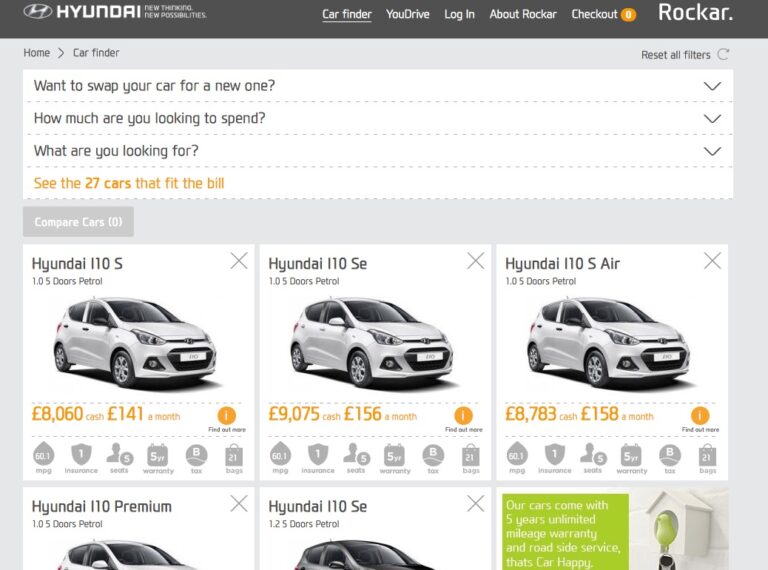
Task: Click the £156 a month price
Action: tap(381, 414)
